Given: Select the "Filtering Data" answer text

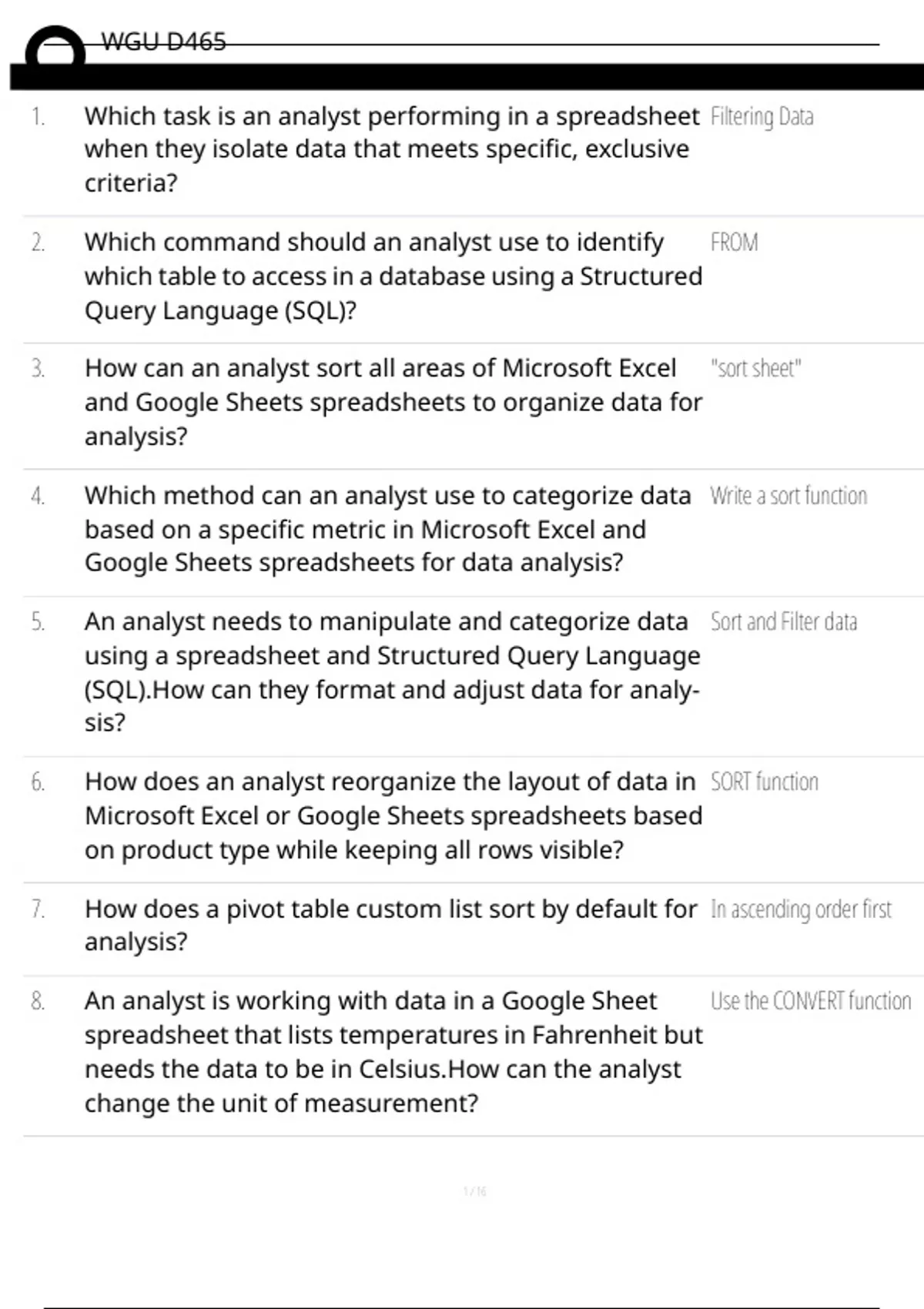Looking at the screenshot, I should [762, 117].
